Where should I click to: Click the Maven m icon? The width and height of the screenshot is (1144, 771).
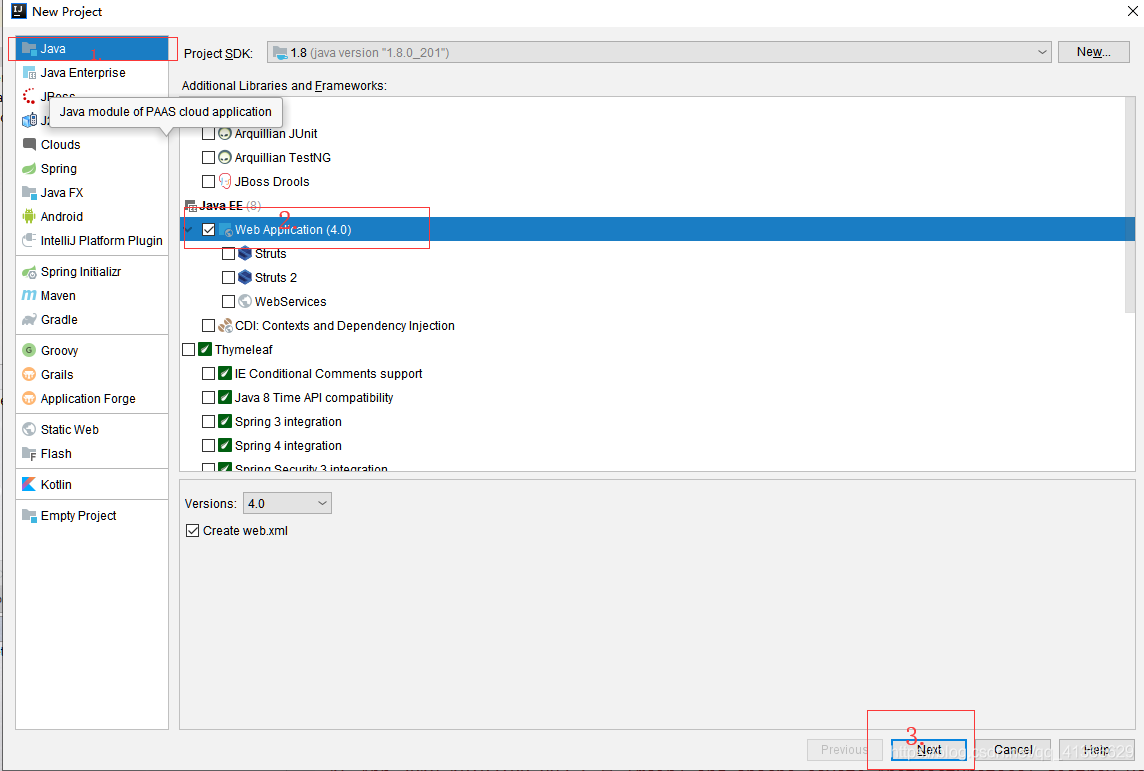tap(29, 295)
